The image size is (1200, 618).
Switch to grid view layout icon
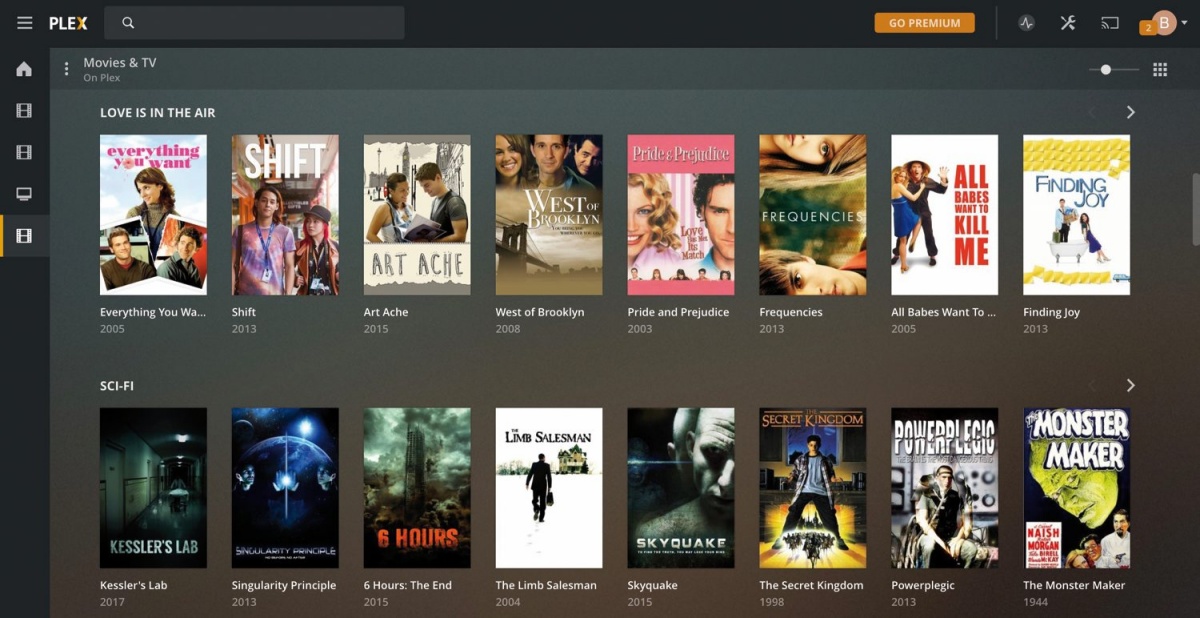coord(1160,69)
